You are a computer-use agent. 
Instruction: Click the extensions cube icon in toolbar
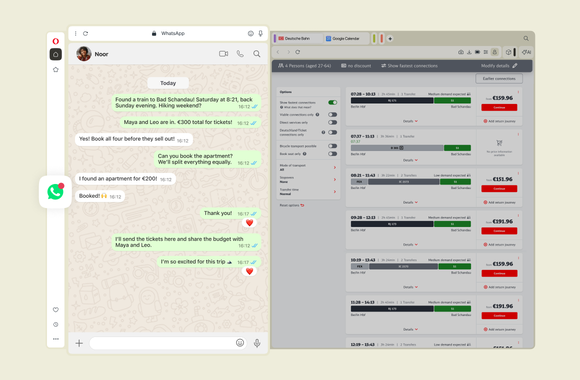(509, 52)
